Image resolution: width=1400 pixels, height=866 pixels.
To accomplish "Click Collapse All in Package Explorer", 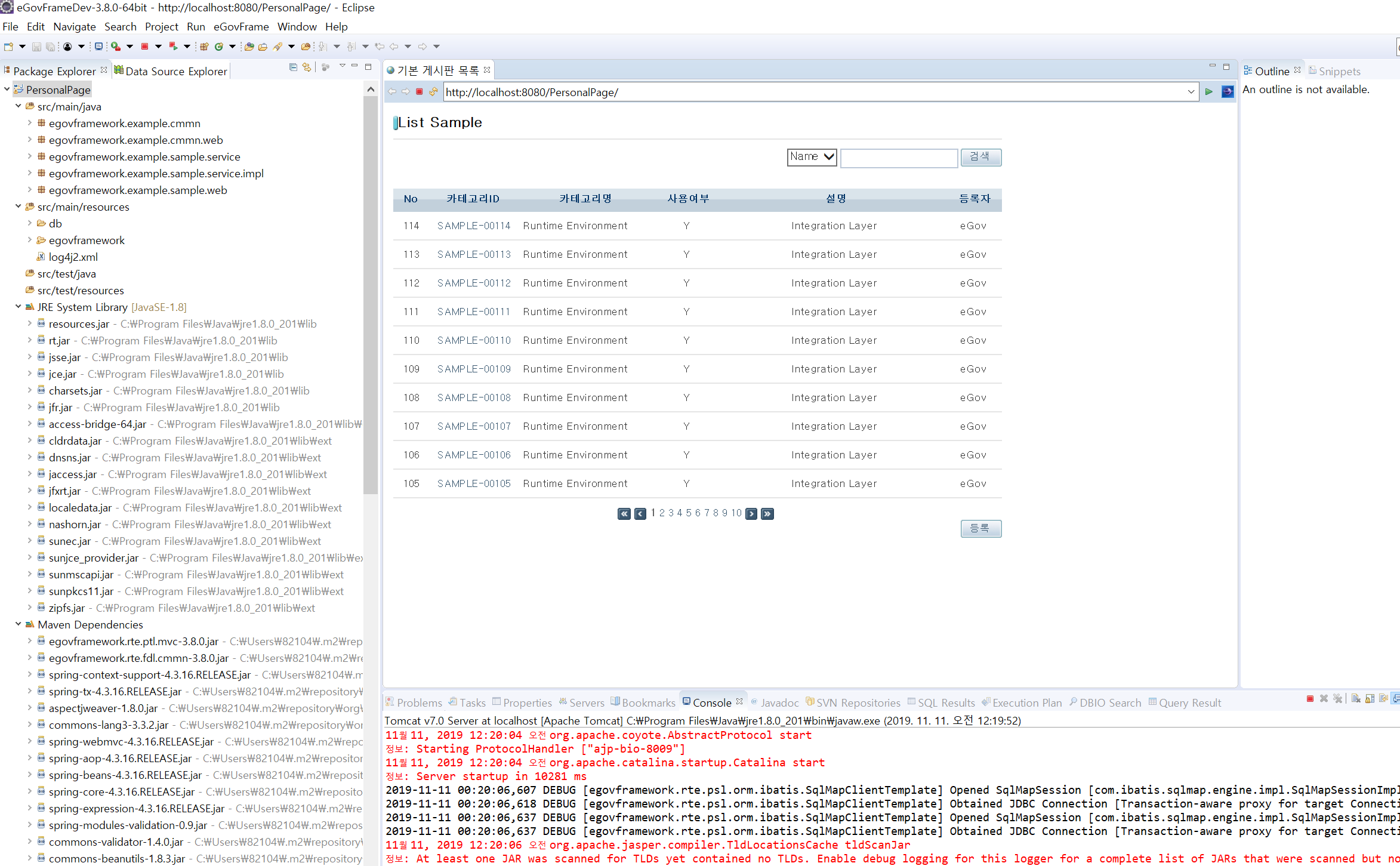I will point(293,67).
